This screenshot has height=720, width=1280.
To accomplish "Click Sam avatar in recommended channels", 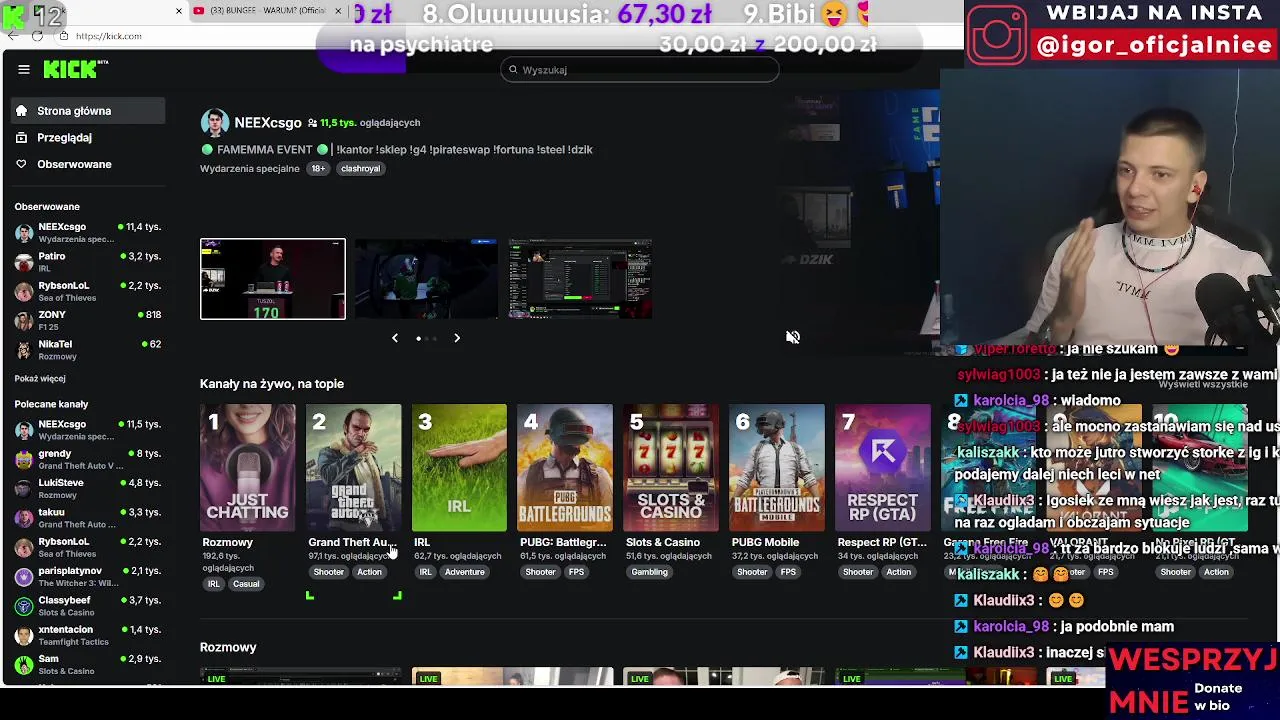I will (x=24, y=664).
